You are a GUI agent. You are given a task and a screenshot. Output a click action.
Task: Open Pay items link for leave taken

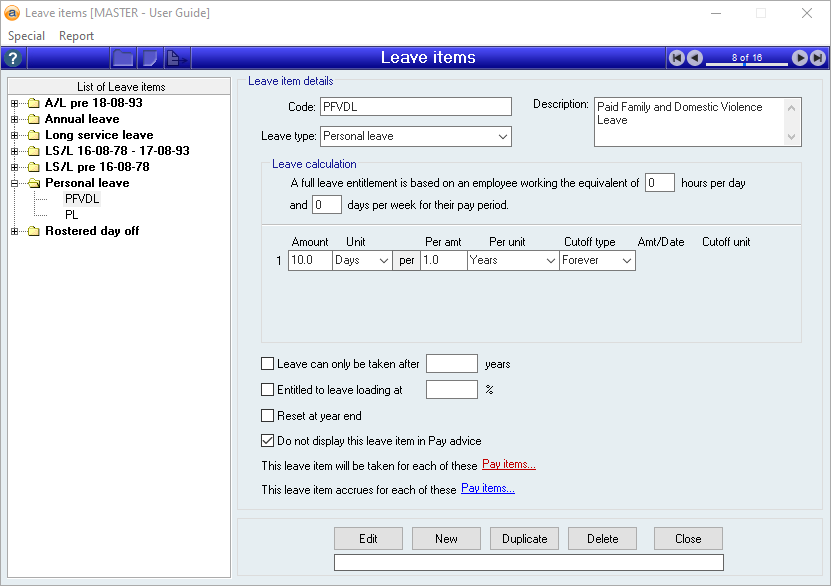[x=508, y=464]
